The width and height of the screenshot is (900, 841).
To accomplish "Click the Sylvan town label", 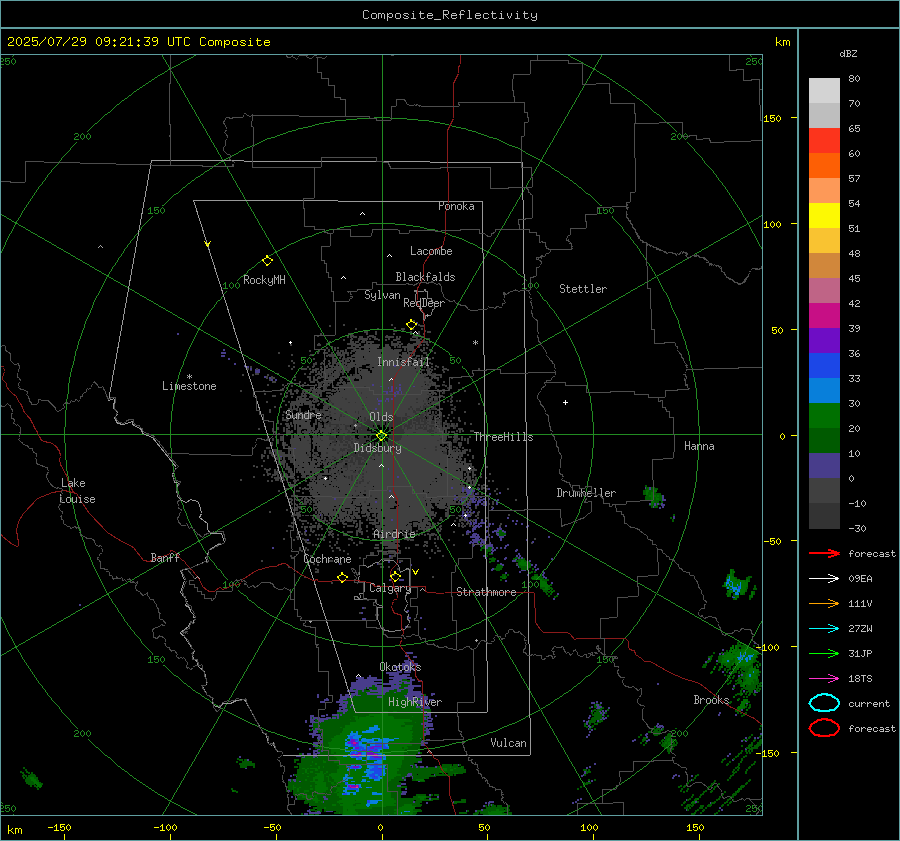I will (382, 295).
